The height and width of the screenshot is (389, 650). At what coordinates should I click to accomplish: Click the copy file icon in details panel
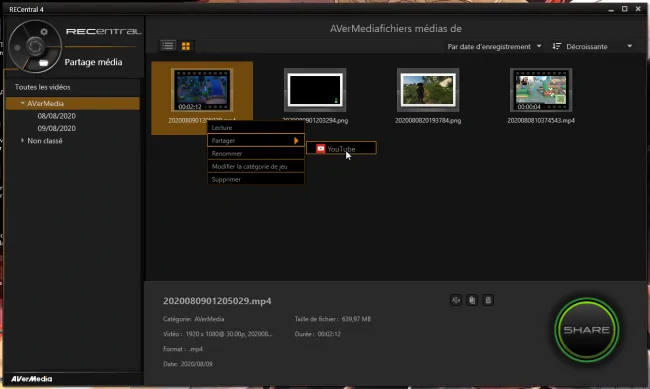coord(472,300)
